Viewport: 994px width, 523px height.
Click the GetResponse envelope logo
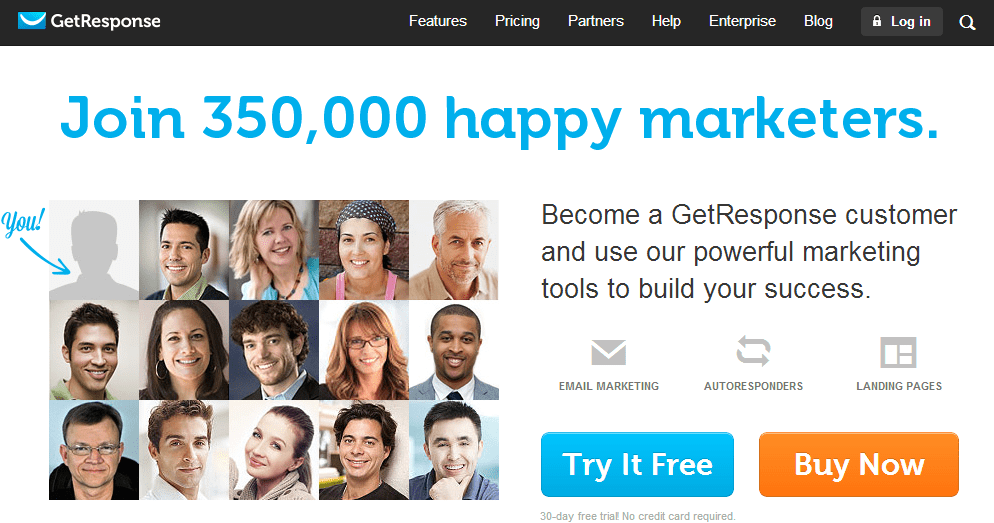pos(32,21)
